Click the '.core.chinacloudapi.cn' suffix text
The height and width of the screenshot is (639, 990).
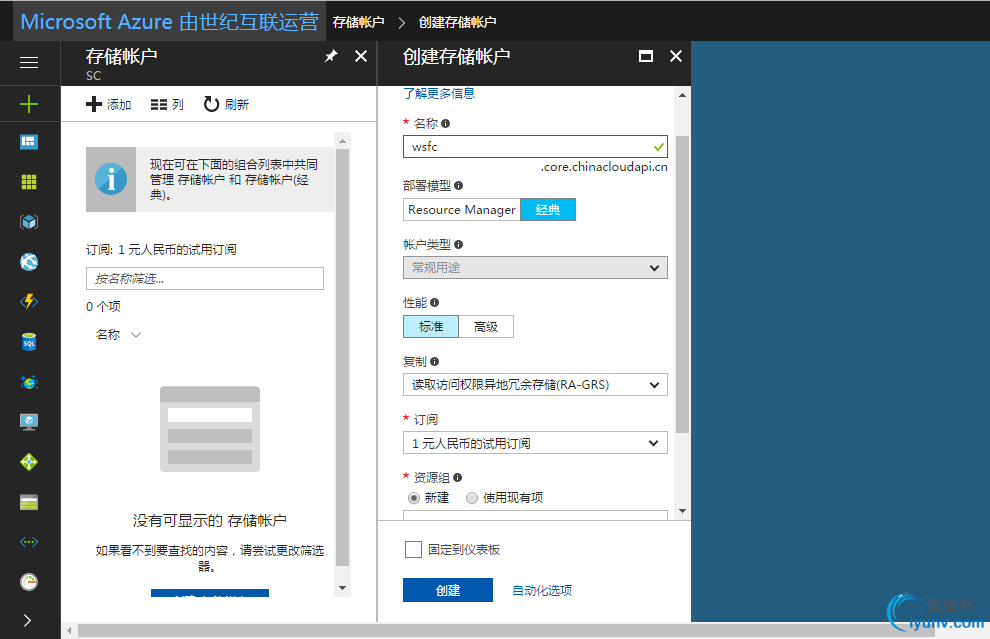coord(604,167)
